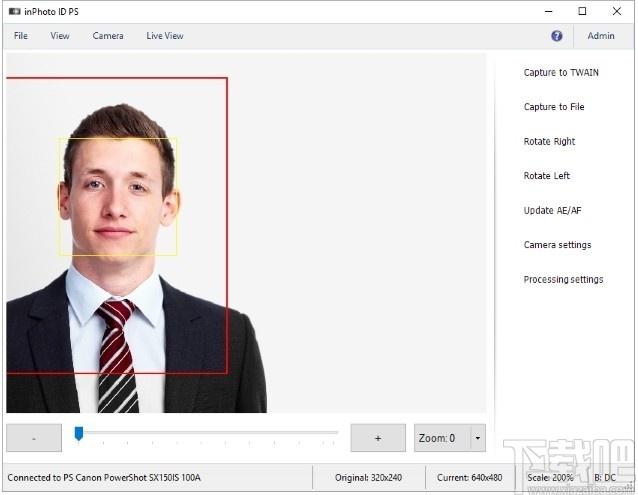Open the Camera menu

tap(108, 36)
